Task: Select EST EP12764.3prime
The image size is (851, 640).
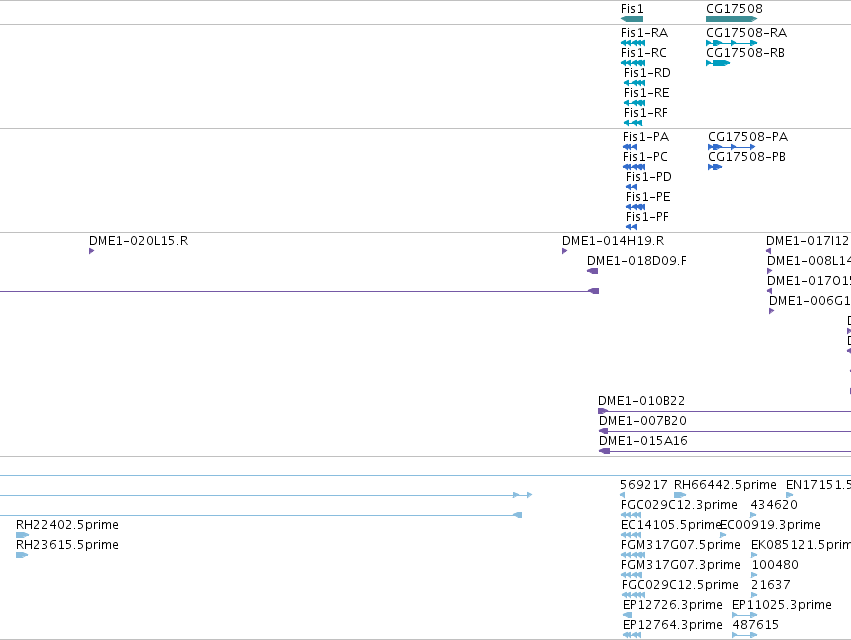Action: (673, 625)
